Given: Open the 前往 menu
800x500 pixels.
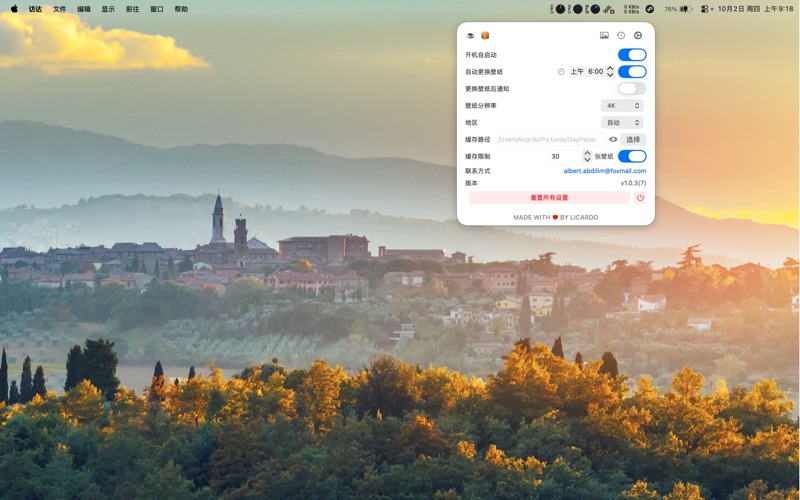Looking at the screenshot, I should point(133,9).
